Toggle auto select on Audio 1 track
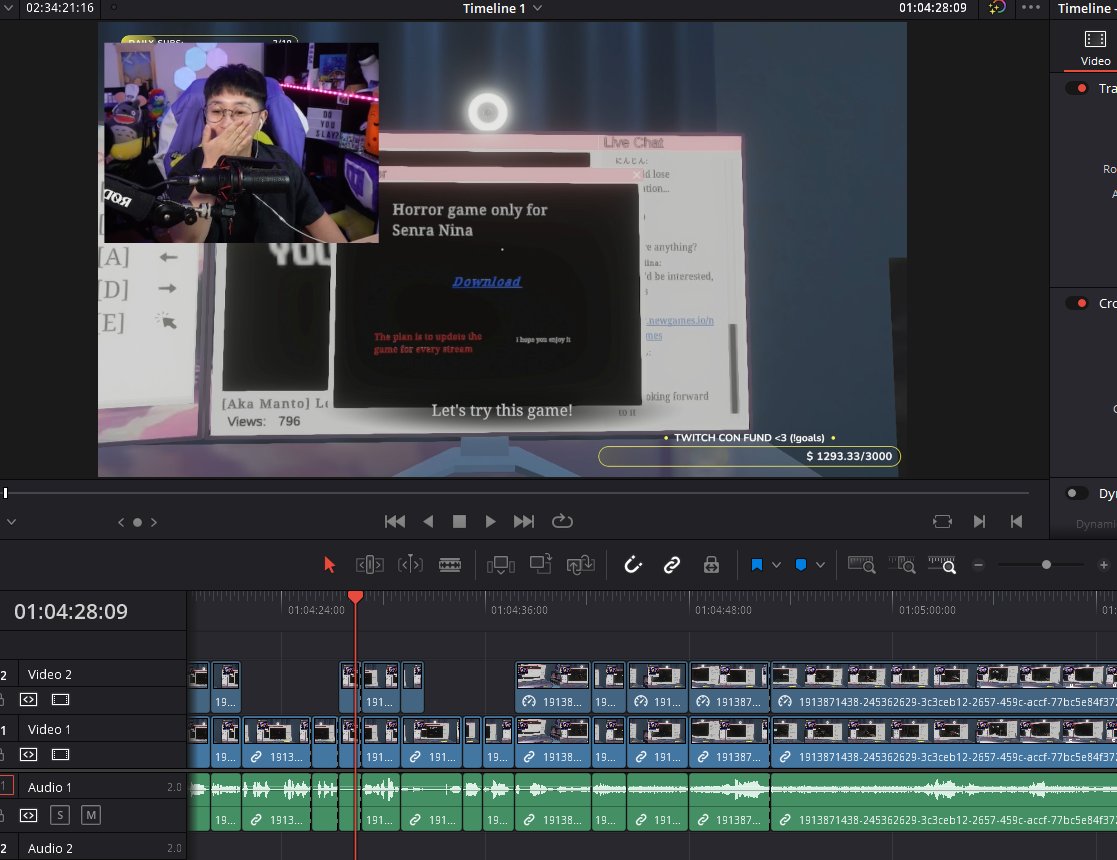This screenshot has height=860, width=1117. pyautogui.click(x=28, y=815)
